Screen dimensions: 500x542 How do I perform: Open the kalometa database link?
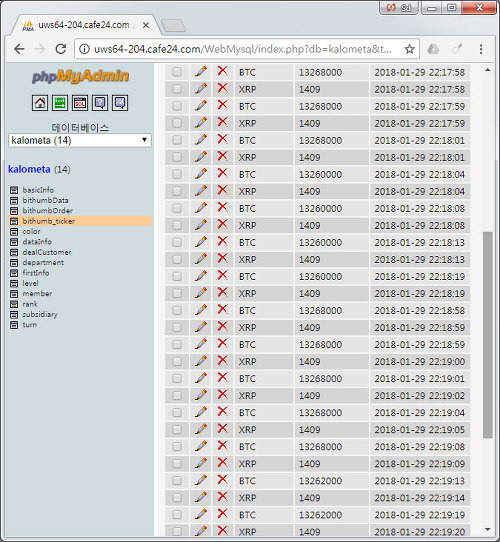coord(29,169)
